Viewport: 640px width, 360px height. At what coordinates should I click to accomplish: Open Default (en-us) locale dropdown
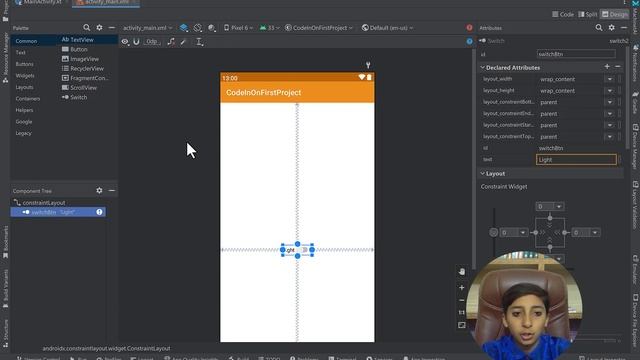387,28
